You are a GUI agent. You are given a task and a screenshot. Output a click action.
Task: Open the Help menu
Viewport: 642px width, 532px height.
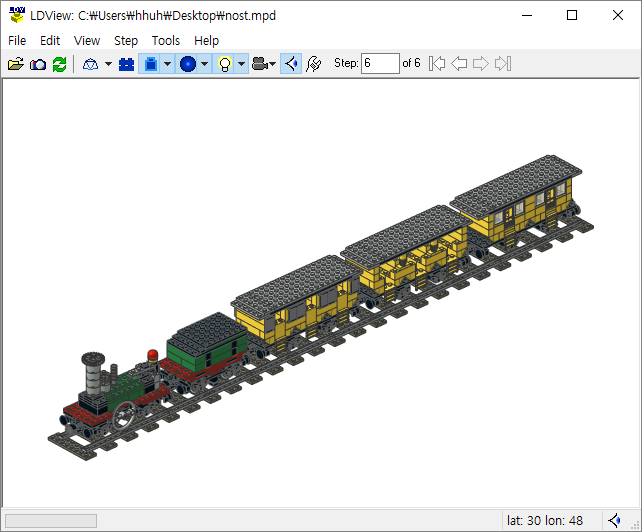tap(206, 41)
